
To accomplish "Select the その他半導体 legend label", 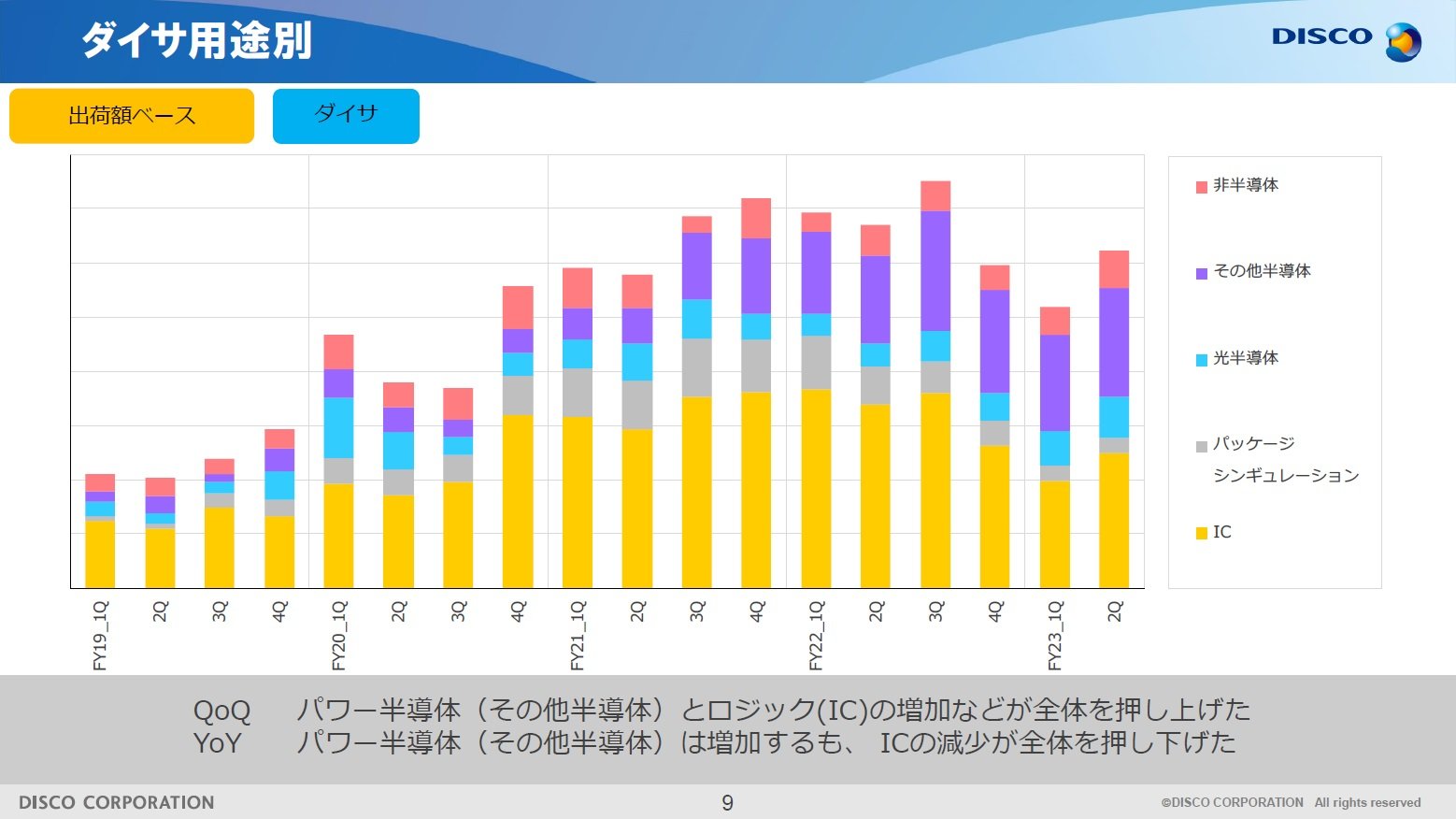I will [x=1262, y=271].
